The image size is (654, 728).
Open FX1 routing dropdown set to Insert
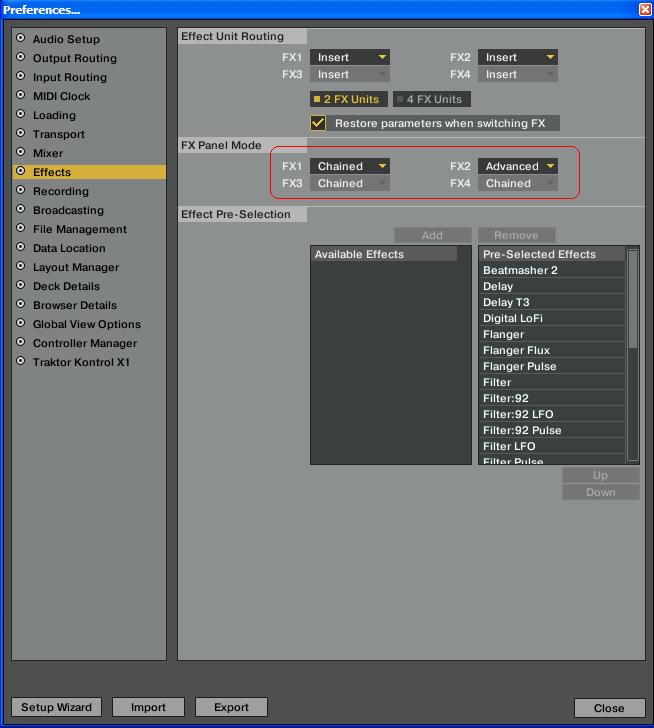[350, 57]
